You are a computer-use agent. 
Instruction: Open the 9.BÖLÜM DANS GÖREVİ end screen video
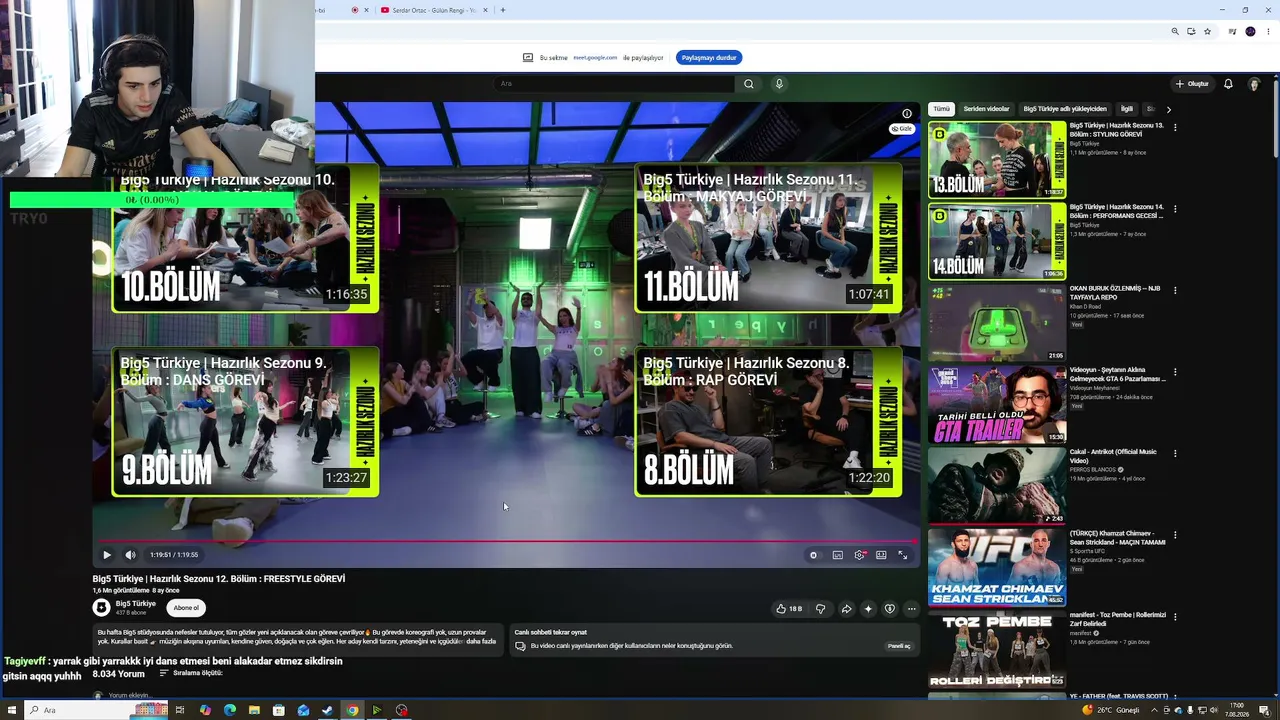[x=245, y=421]
